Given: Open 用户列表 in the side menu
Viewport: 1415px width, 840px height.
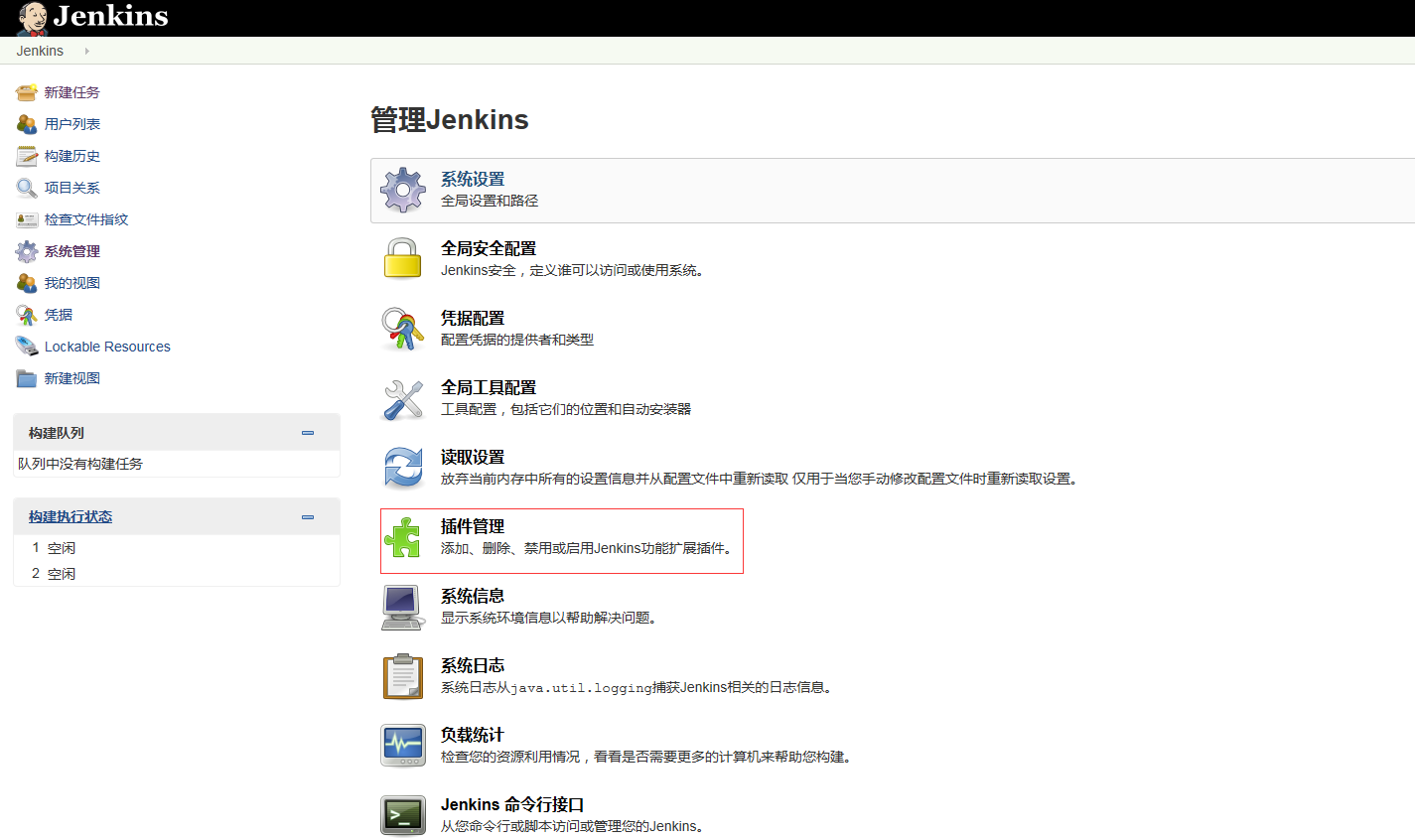Looking at the screenshot, I should pos(72,124).
